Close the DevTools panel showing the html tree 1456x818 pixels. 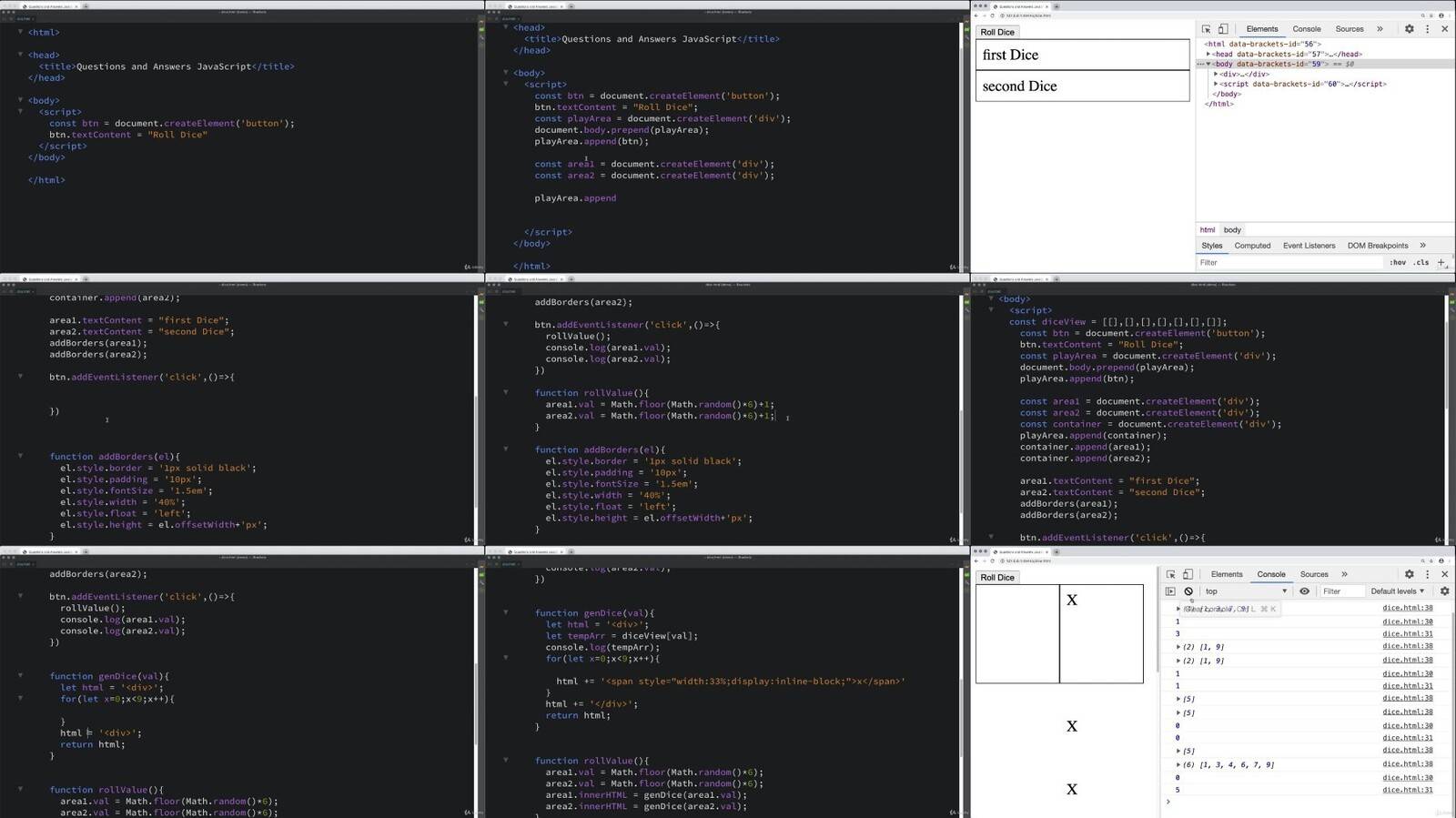(x=1444, y=29)
